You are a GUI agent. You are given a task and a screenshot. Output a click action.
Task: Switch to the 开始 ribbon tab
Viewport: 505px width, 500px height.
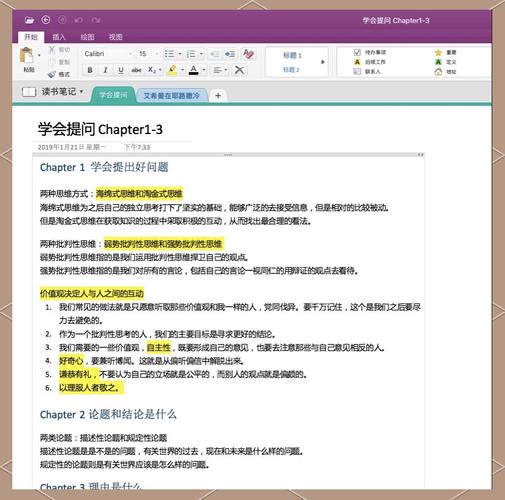pos(31,37)
